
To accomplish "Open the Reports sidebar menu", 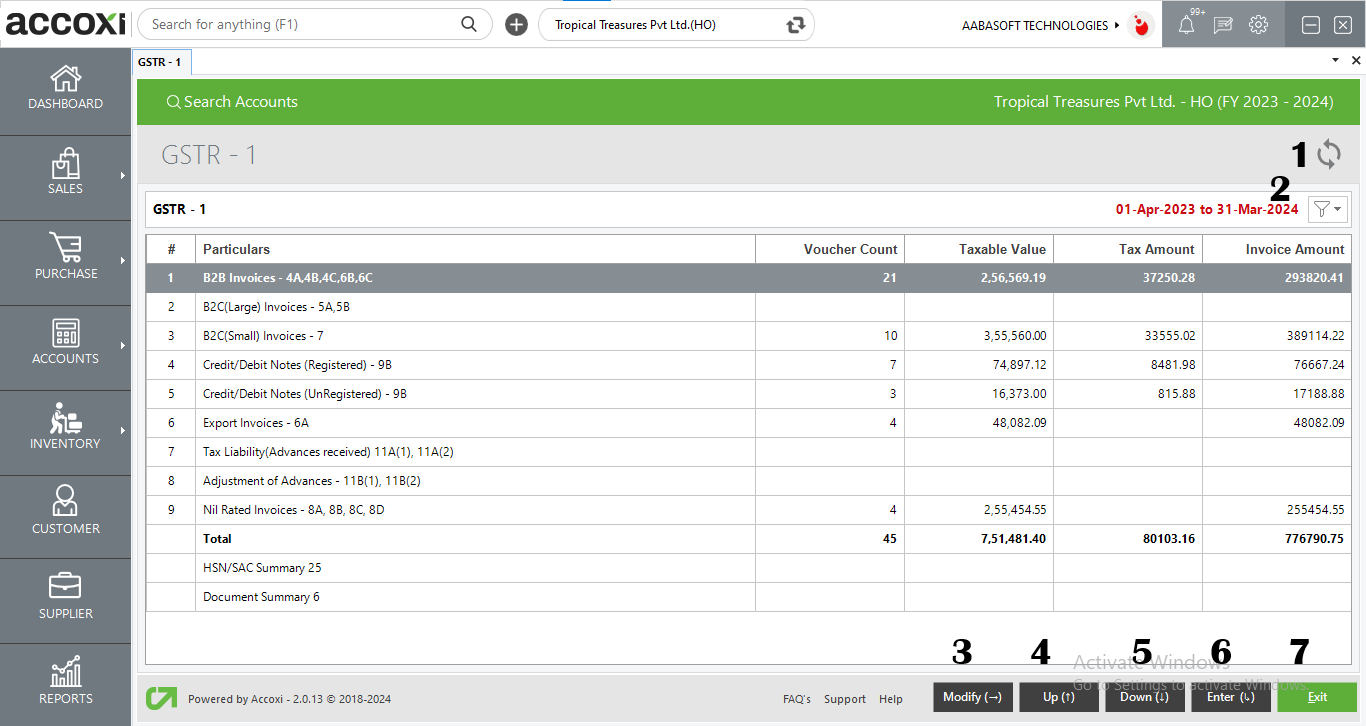I will click(x=66, y=683).
